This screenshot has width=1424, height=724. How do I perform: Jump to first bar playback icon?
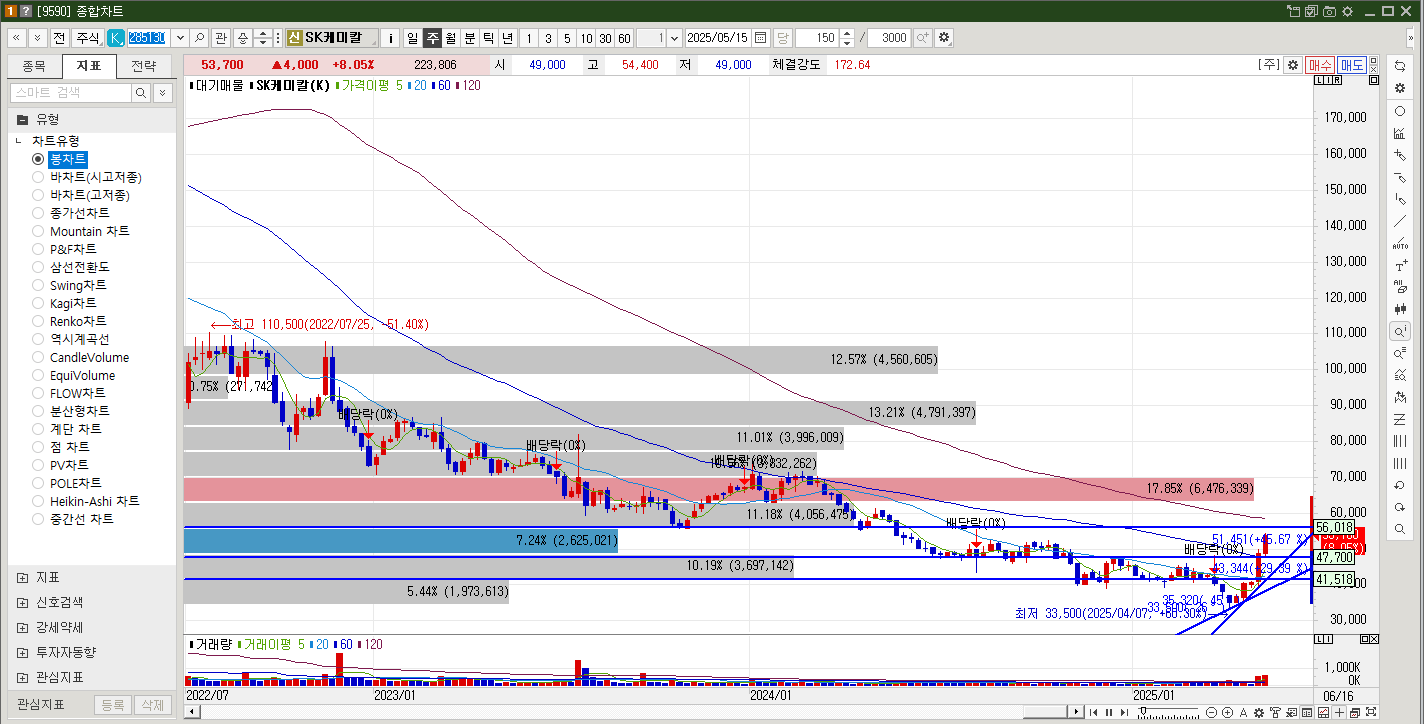click(1093, 712)
